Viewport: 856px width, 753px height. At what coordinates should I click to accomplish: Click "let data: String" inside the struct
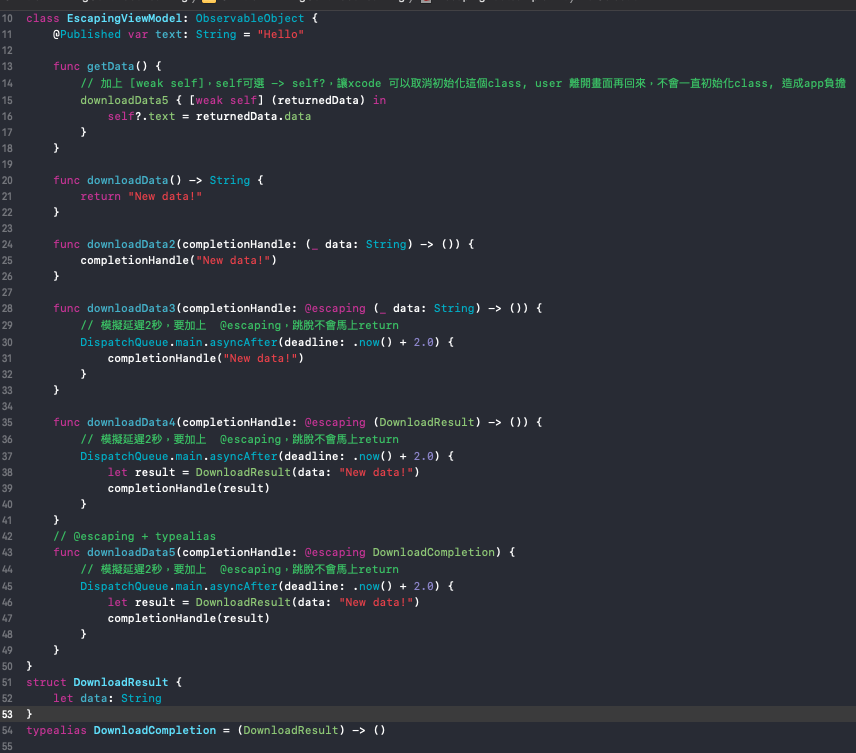[107, 698]
